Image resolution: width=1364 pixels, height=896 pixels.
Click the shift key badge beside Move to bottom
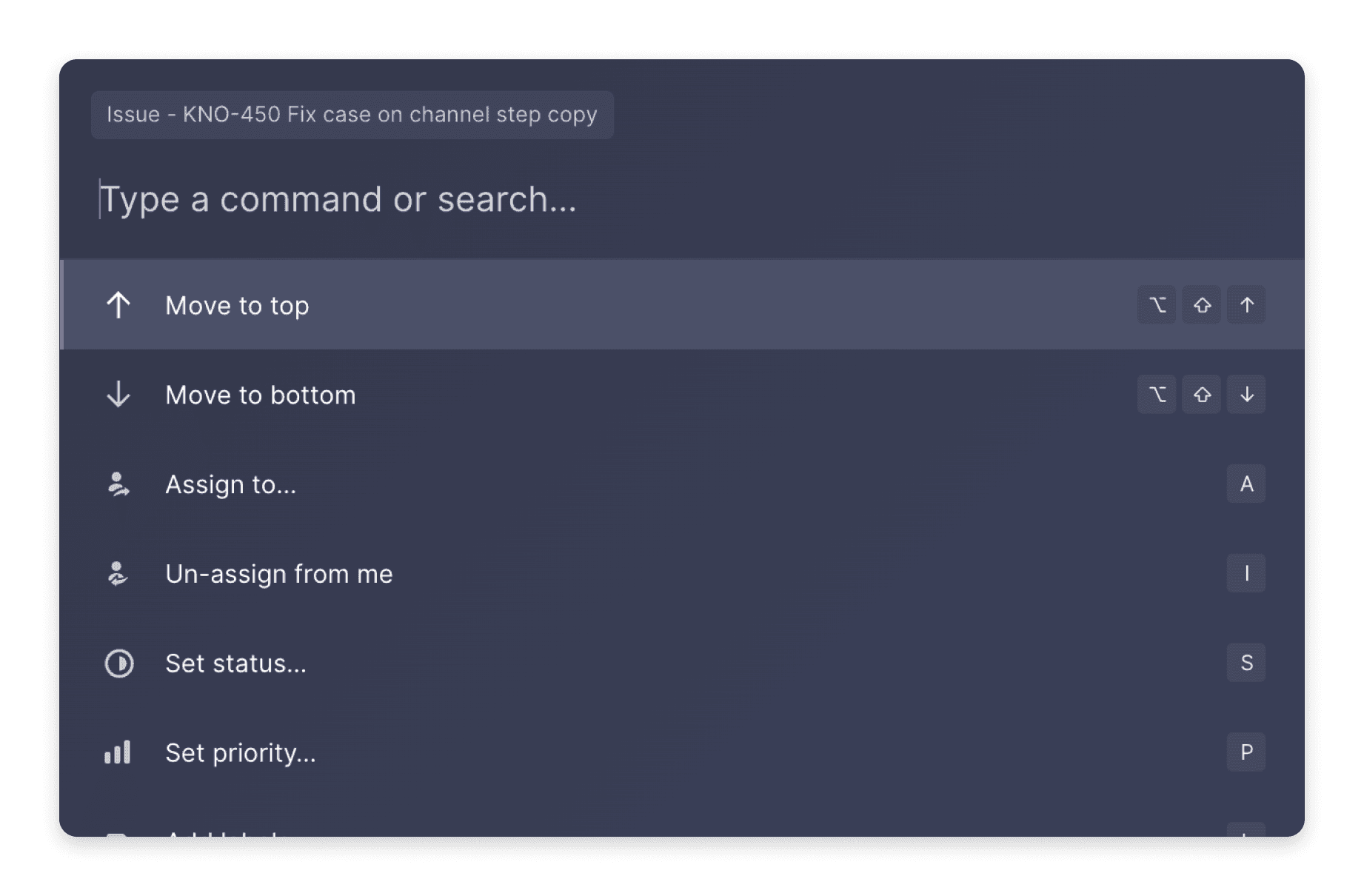(x=1201, y=395)
